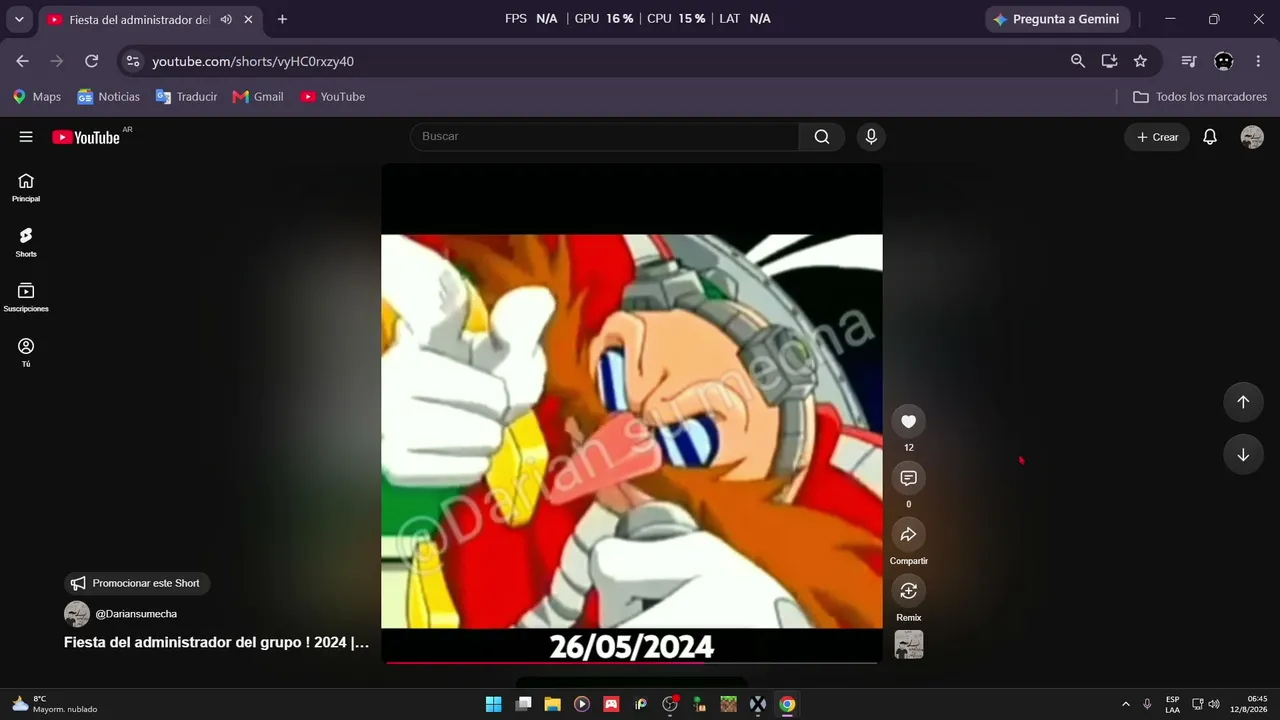The image size is (1280, 720).
Task: Seek on the Short's red progress bar
Action: [632, 662]
